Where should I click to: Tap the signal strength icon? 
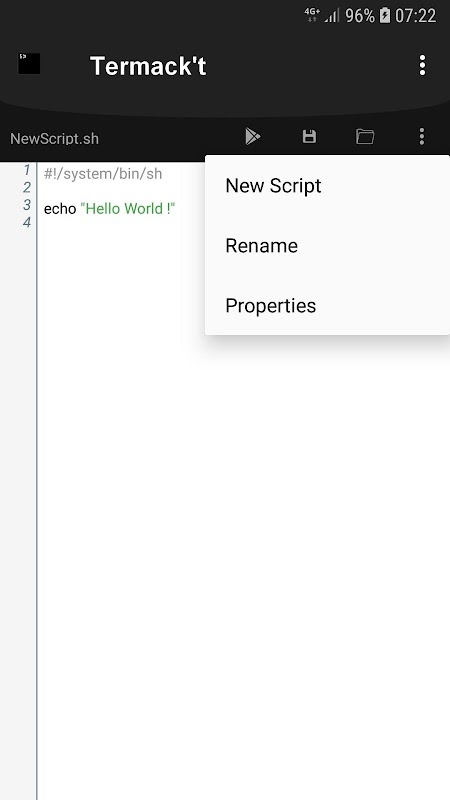click(x=332, y=15)
